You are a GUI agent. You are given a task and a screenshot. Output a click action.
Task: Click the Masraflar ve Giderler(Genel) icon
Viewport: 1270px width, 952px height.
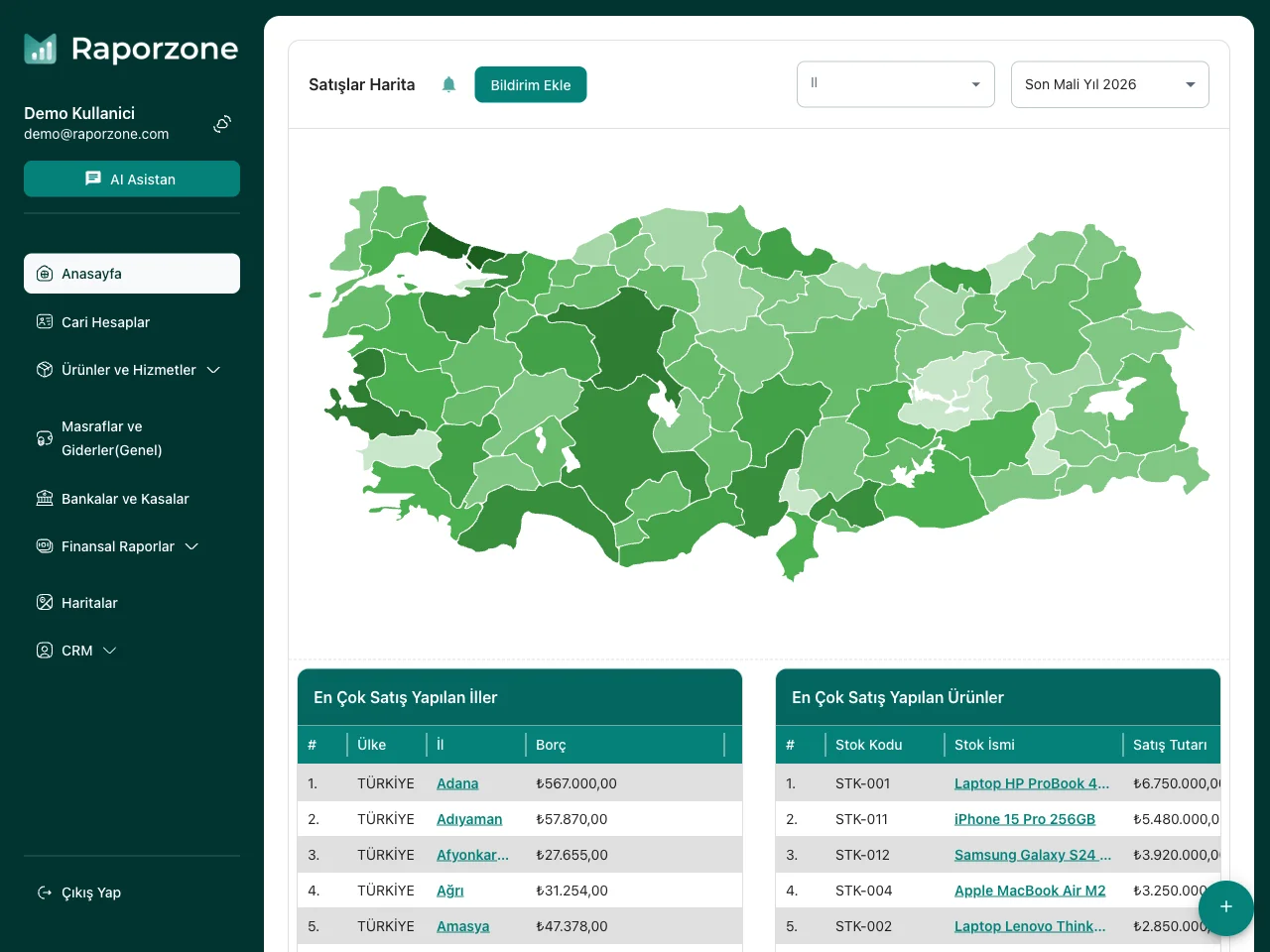[45, 438]
